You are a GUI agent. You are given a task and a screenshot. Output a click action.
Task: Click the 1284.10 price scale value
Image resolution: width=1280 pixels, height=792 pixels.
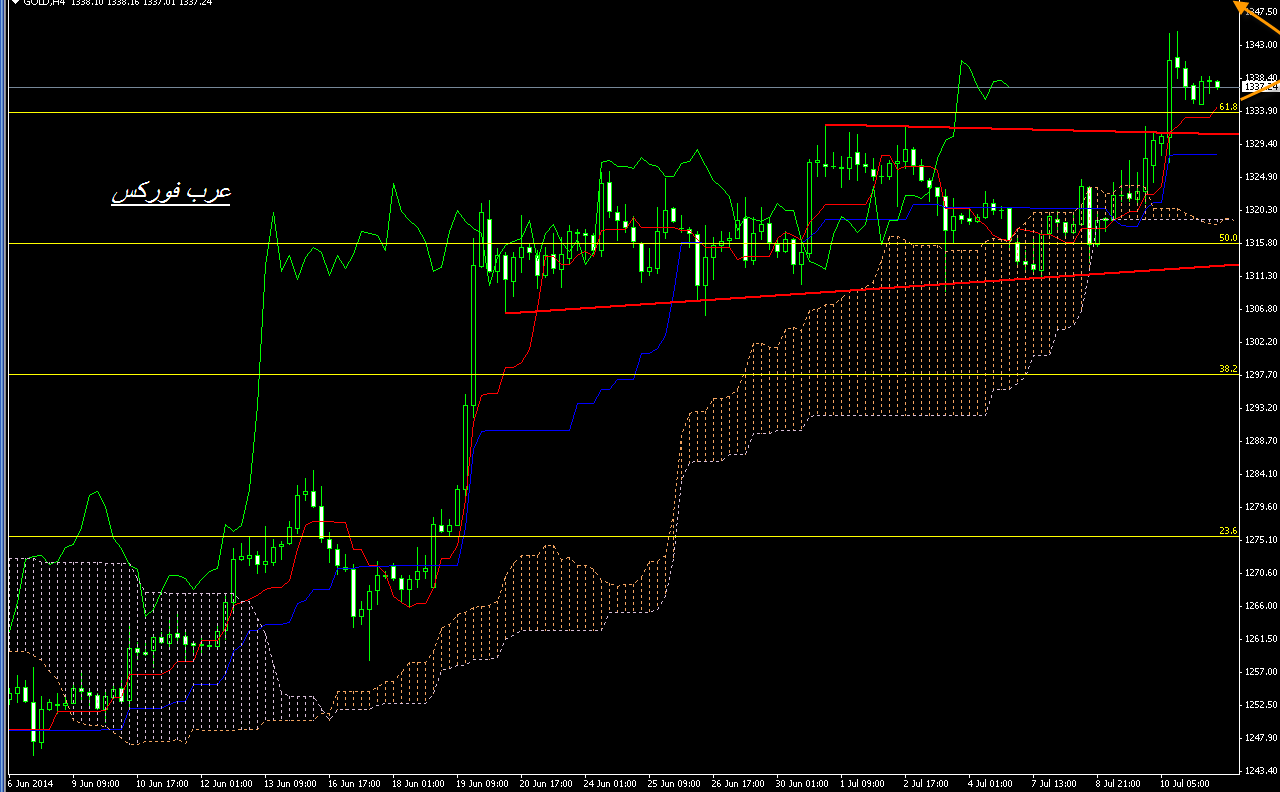coord(1260,473)
